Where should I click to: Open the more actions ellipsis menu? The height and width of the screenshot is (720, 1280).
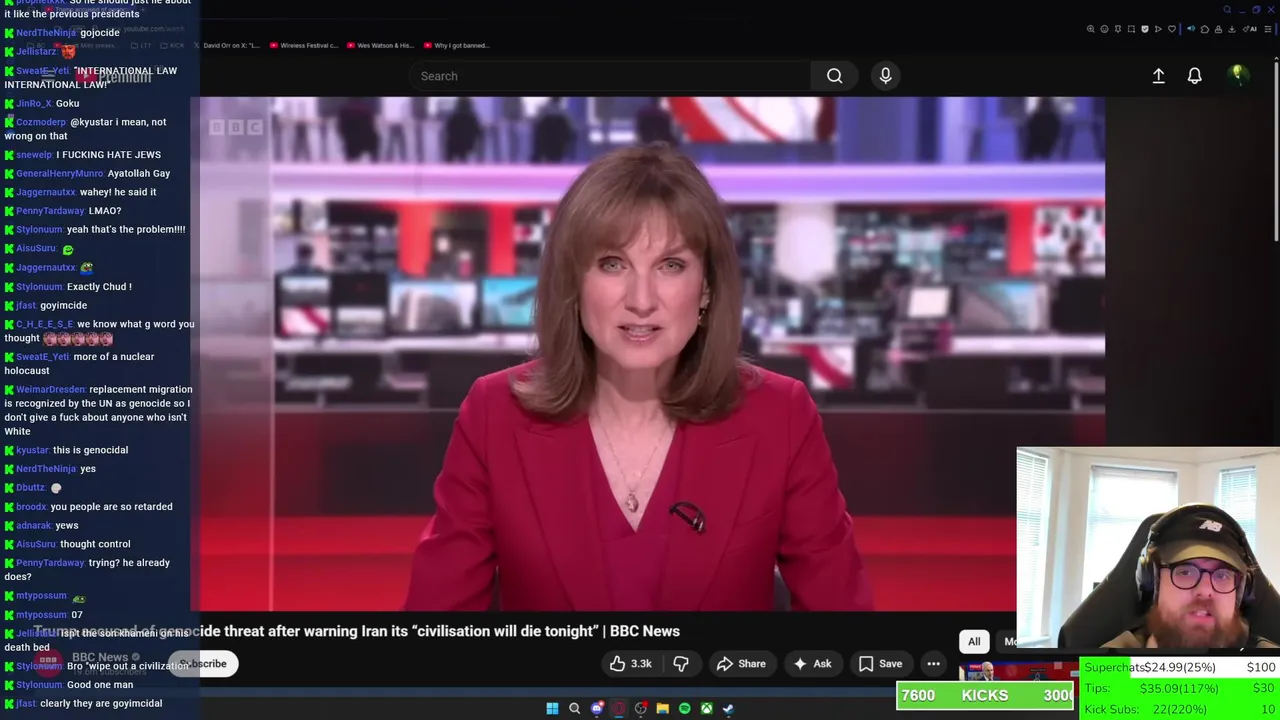click(x=933, y=664)
